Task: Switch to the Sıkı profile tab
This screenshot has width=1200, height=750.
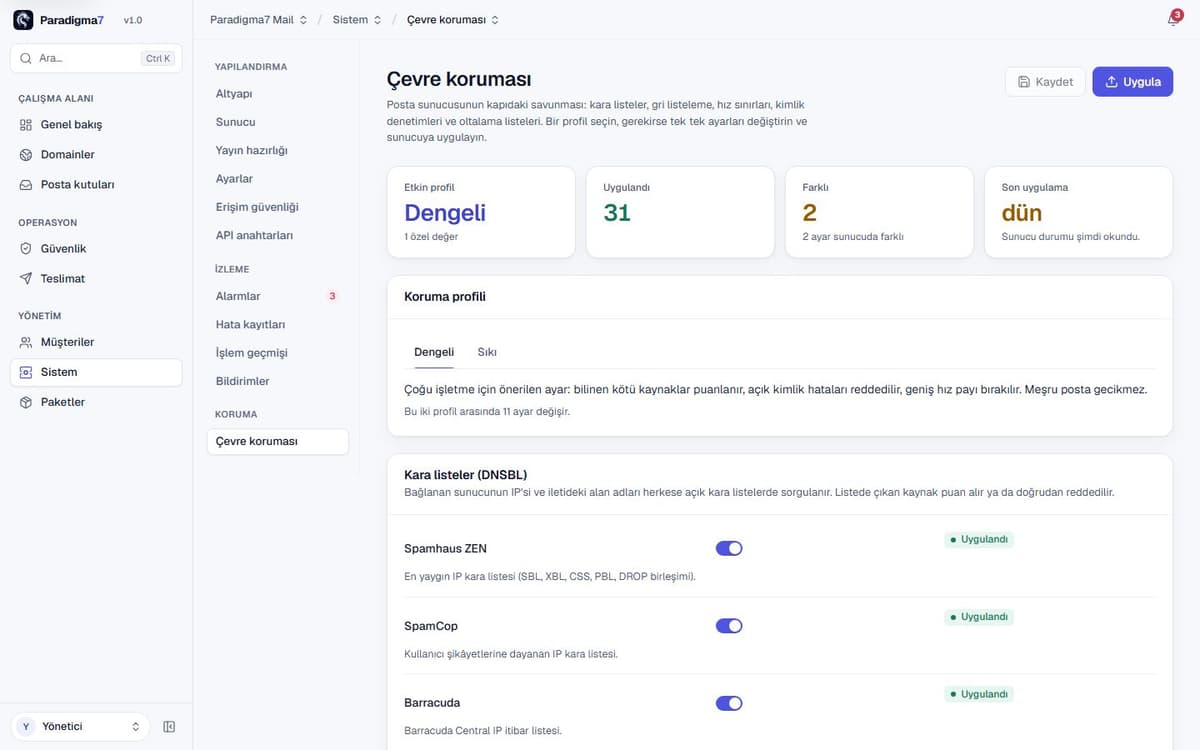Action: coord(487,352)
